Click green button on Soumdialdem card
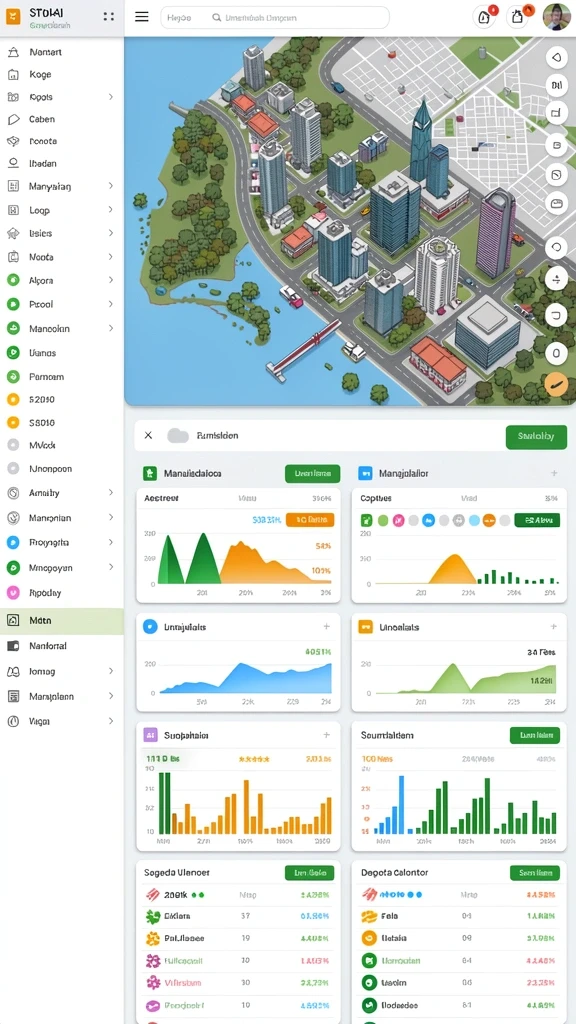This screenshot has width=576, height=1024. tap(535, 735)
